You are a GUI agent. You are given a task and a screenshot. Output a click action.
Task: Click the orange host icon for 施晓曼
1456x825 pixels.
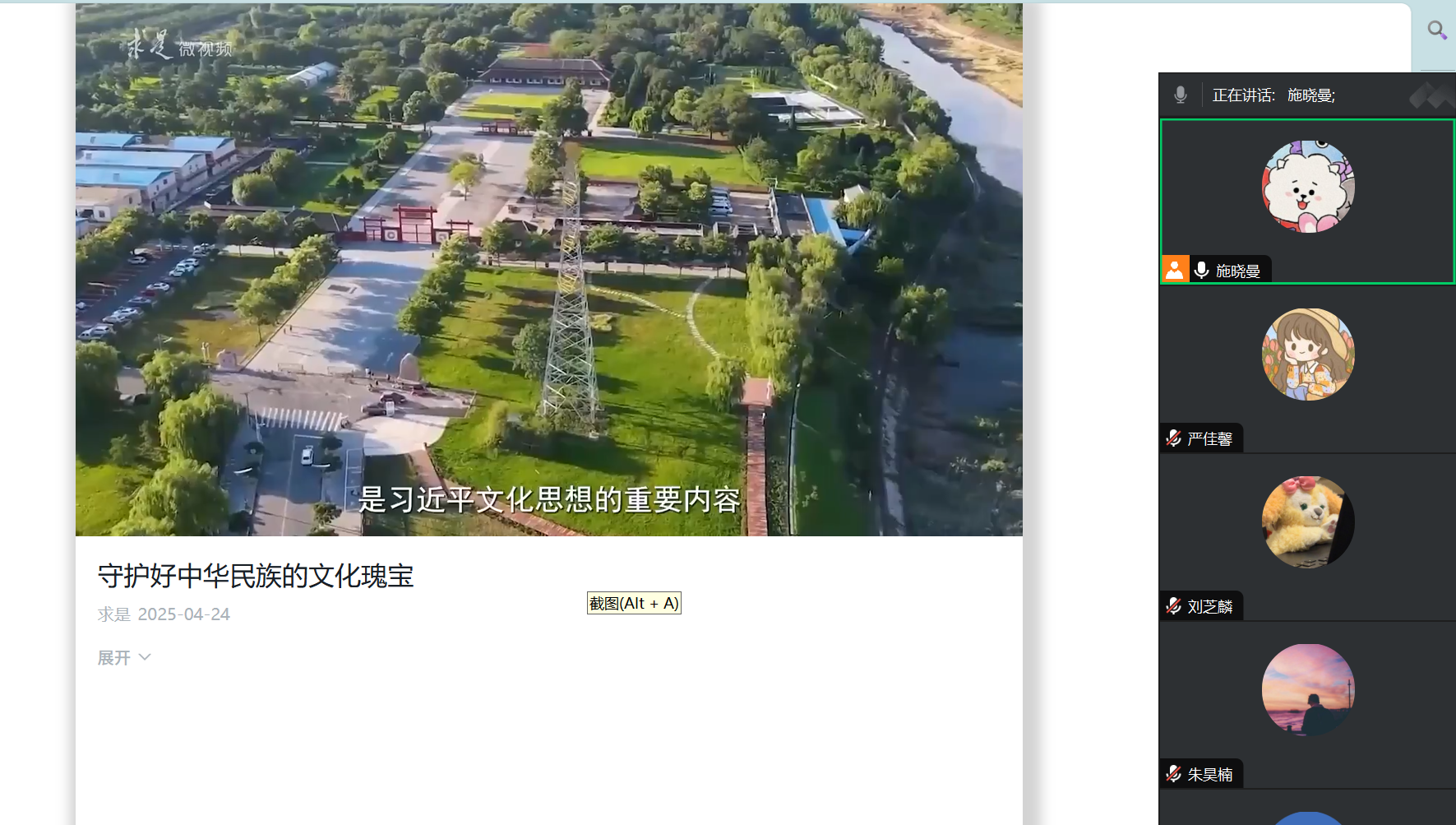coord(1175,270)
